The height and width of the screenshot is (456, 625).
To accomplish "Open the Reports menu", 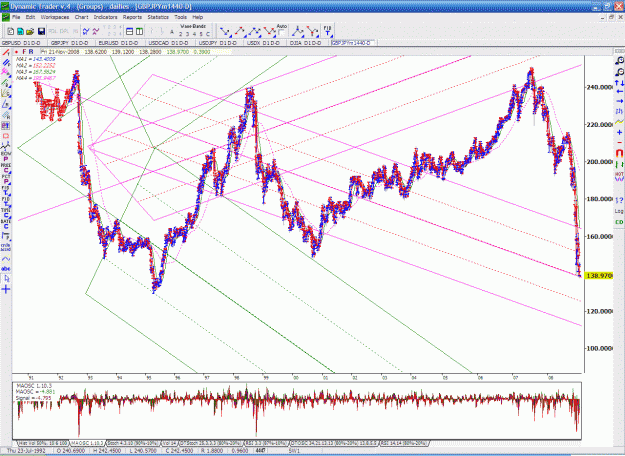I will tap(132, 17).
